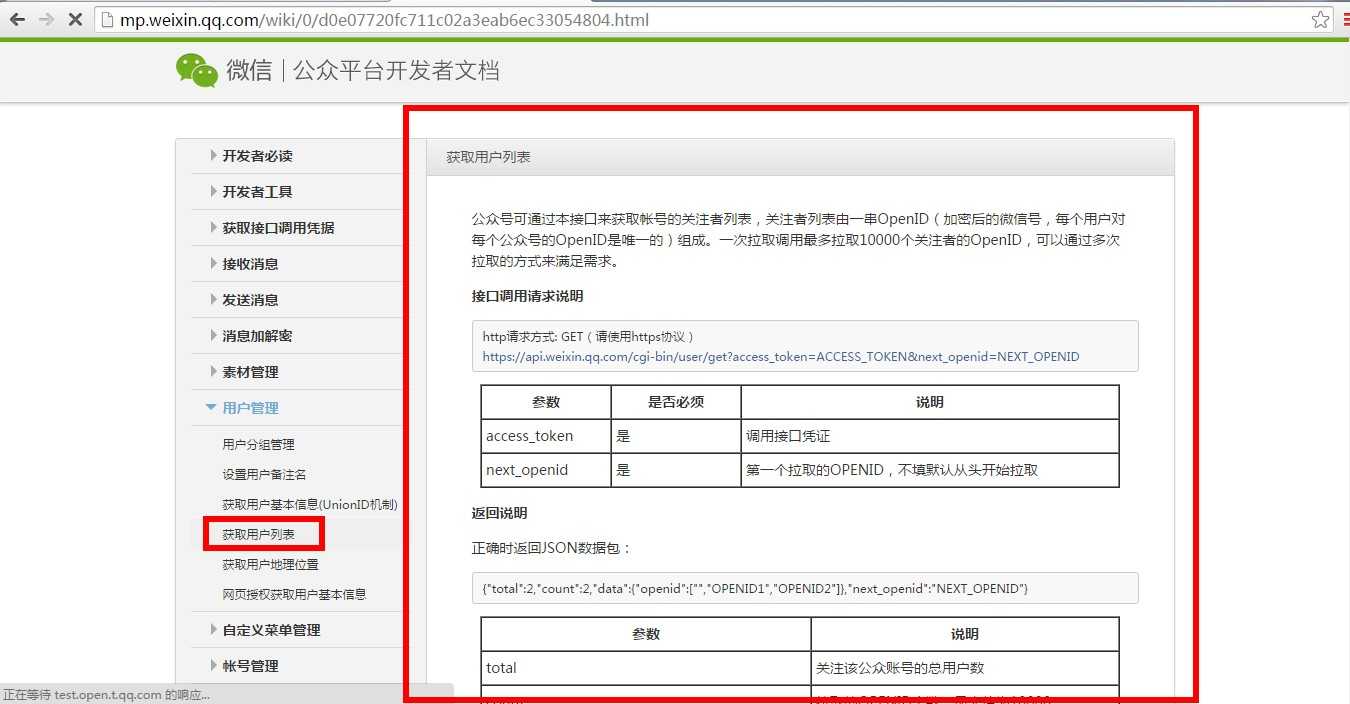Select 获取用户列表 in the sidebar
Screen dimensions: 1350x704
(258, 535)
